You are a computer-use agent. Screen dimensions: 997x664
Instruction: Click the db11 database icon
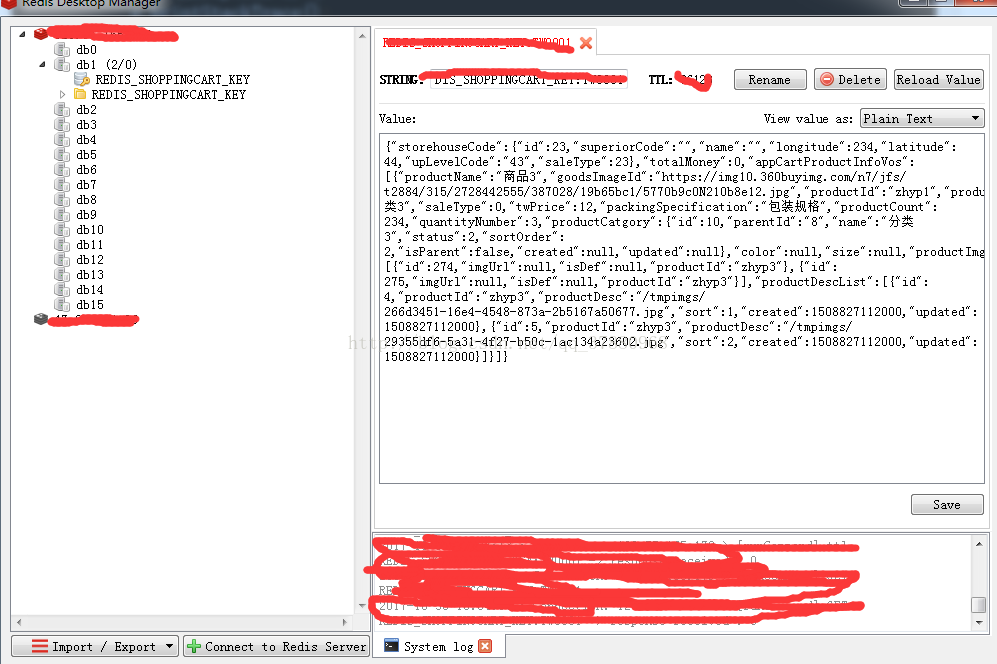[62, 245]
